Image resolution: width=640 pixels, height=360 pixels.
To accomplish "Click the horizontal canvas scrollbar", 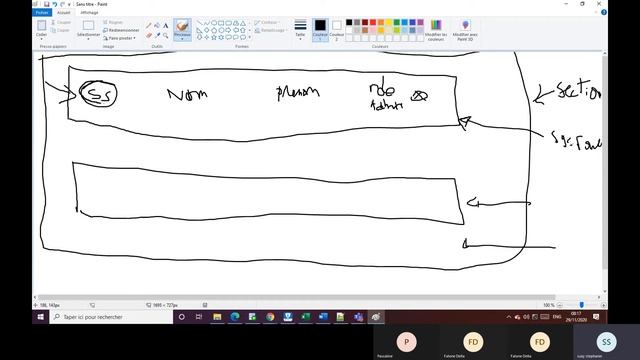I will 296,297.
